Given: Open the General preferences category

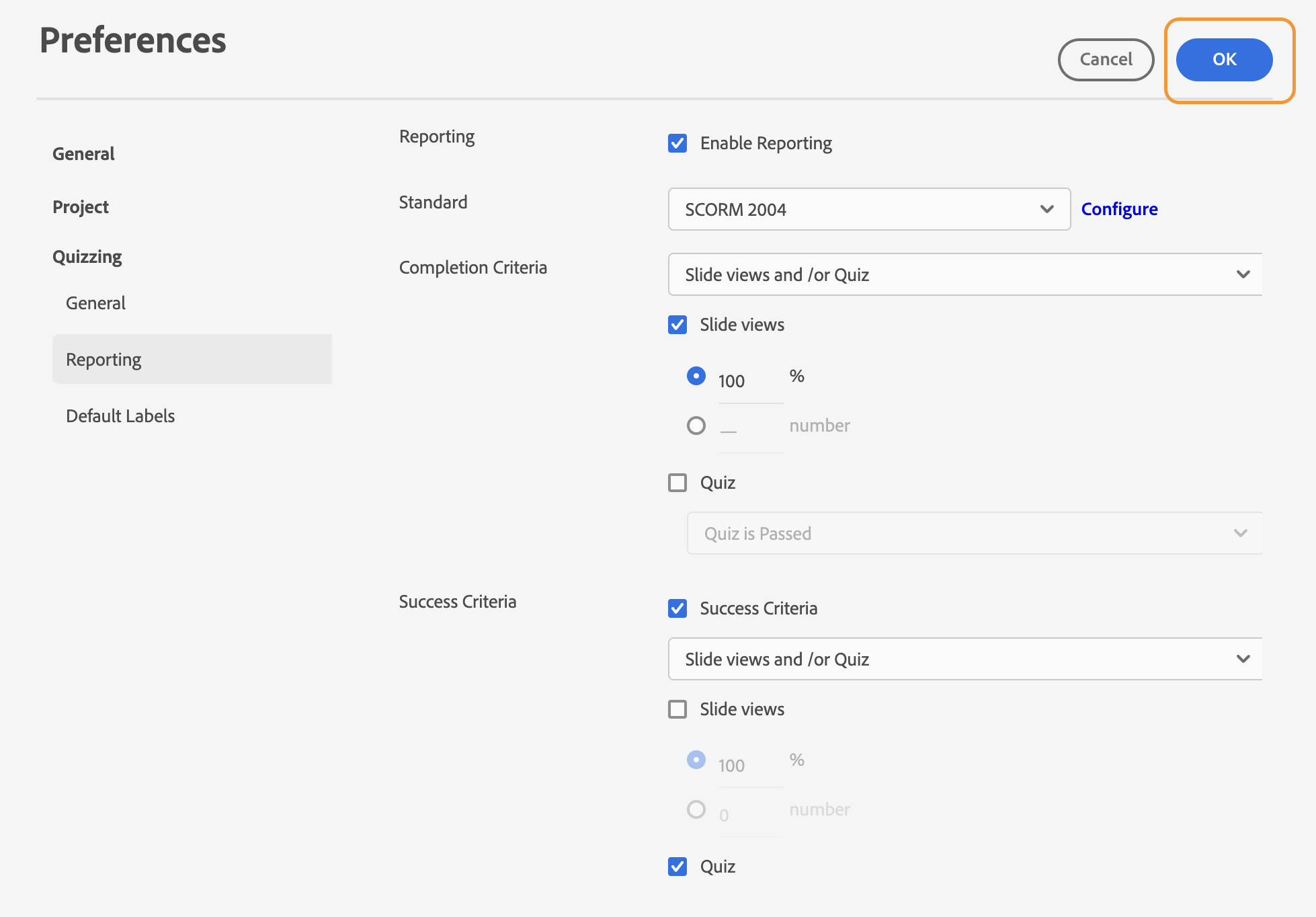Looking at the screenshot, I should (84, 154).
